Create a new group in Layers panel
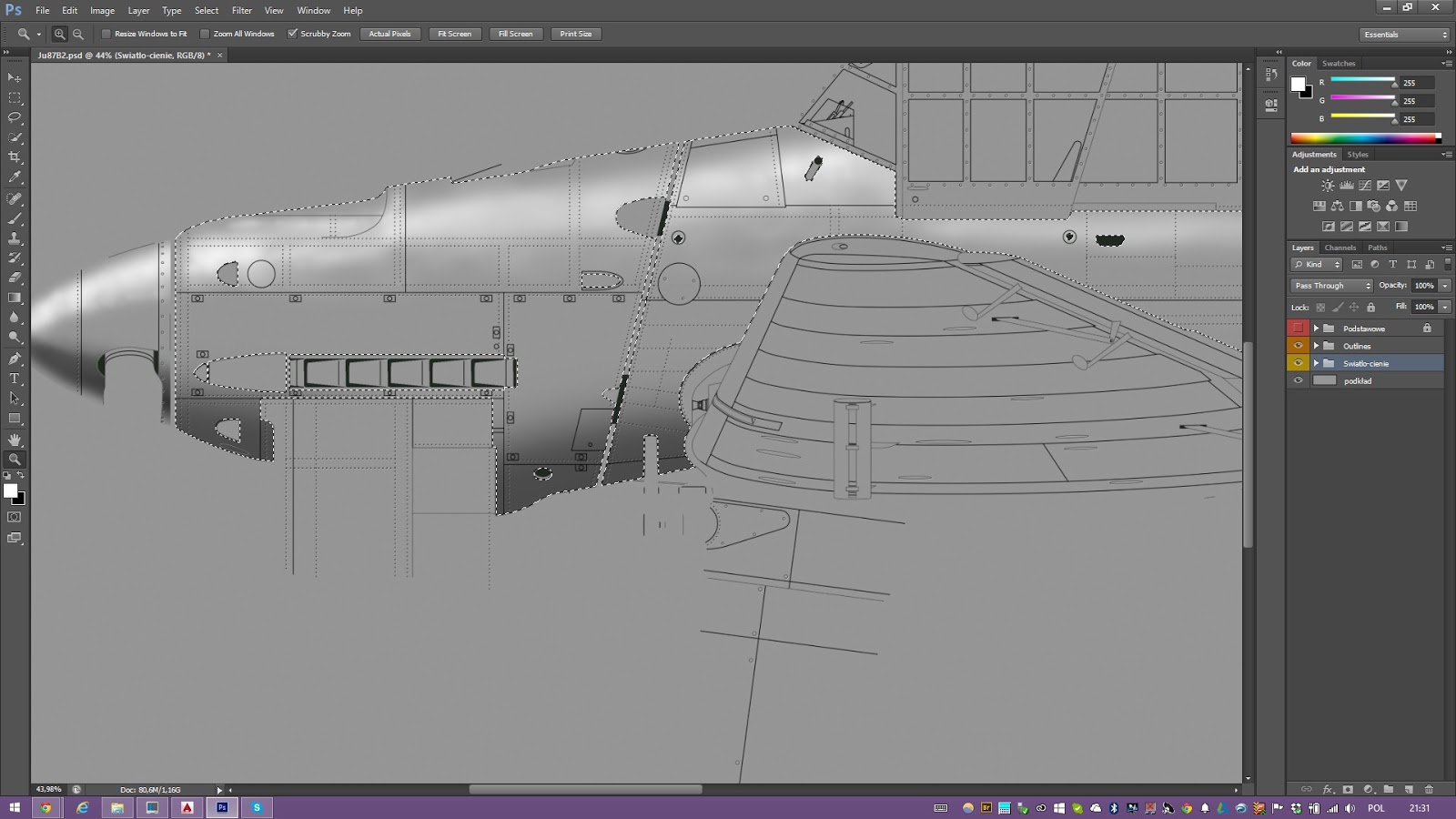This screenshot has width=1456, height=819. 1389,789
